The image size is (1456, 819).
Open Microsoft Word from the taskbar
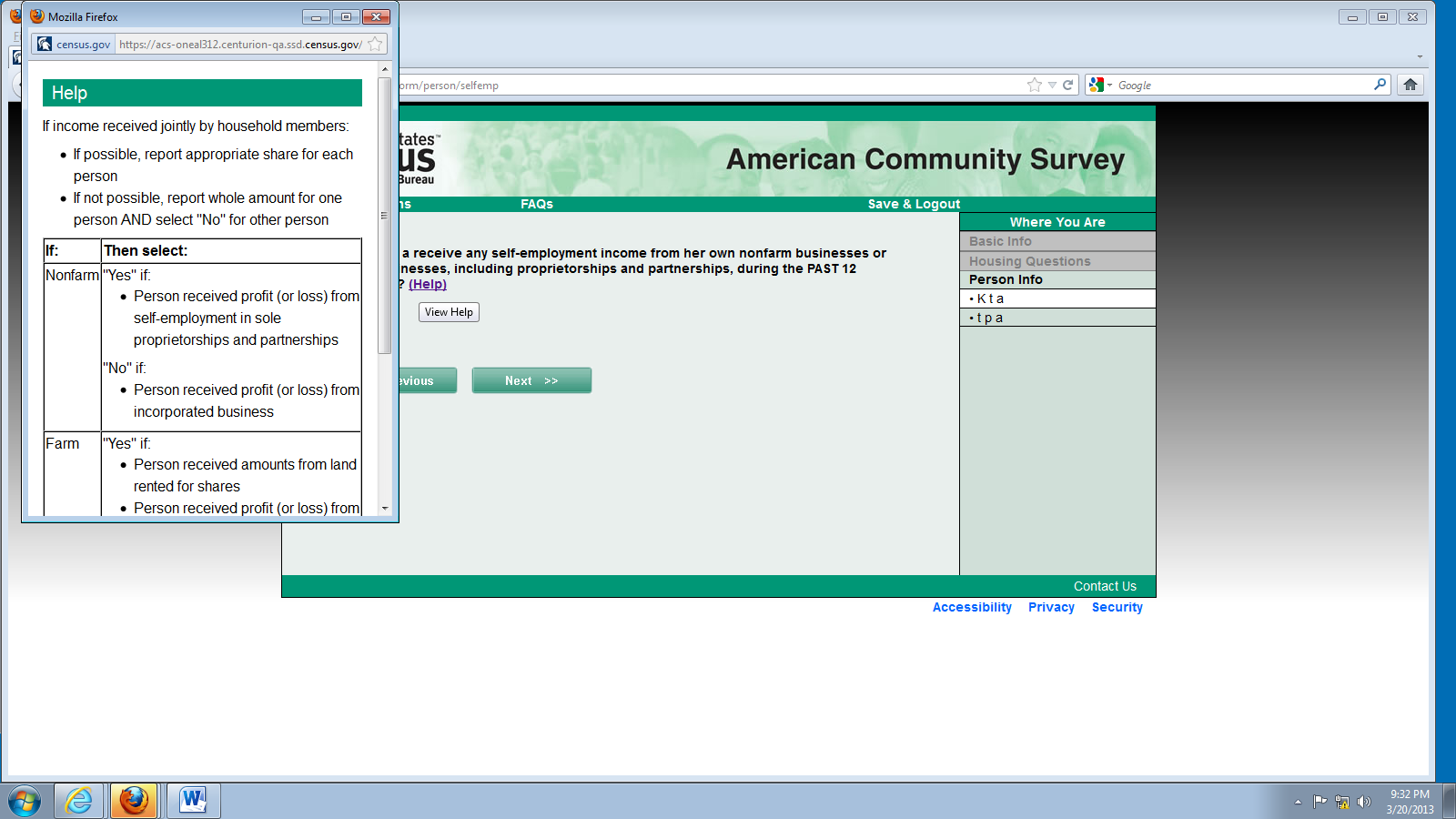pyautogui.click(x=193, y=801)
